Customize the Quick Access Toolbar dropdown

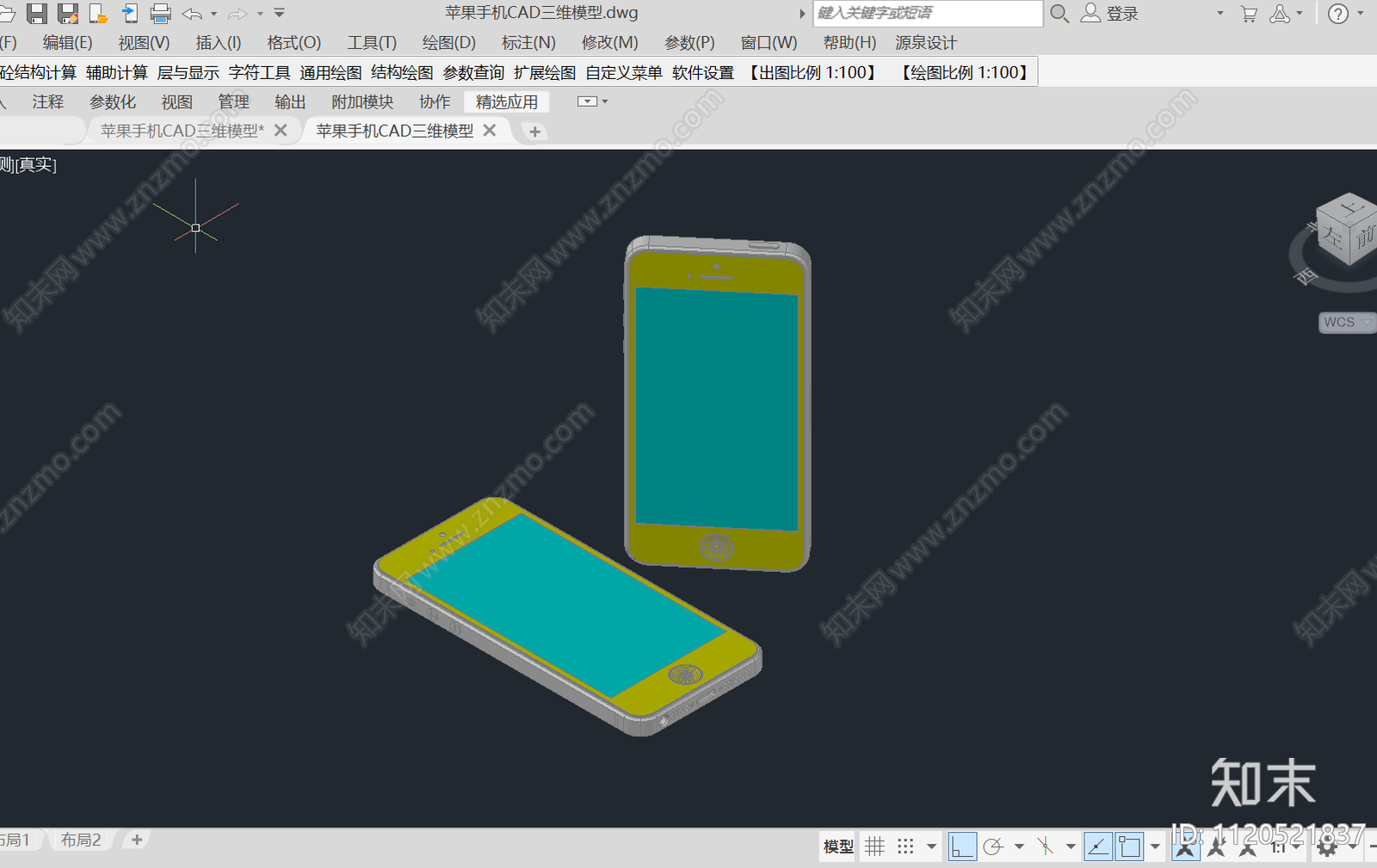[x=279, y=13]
